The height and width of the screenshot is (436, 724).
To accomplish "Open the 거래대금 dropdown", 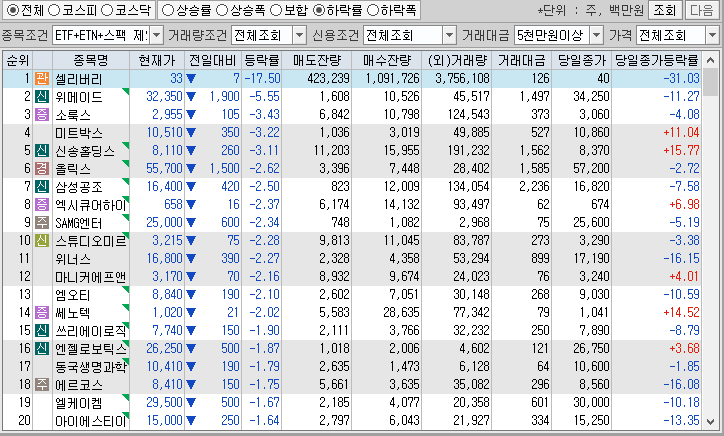I will coord(597,35).
